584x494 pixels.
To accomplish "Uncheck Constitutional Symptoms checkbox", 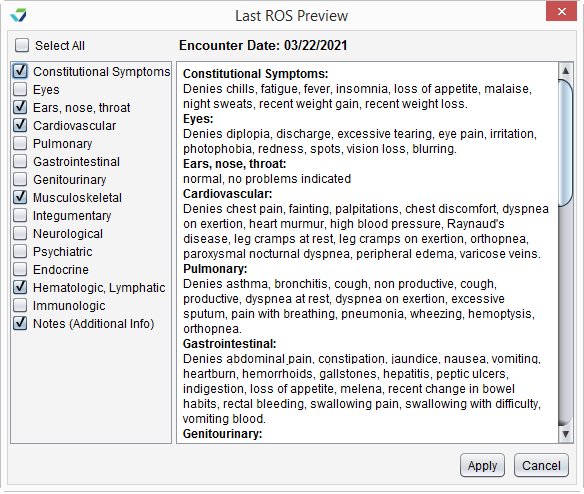I will click(20, 71).
